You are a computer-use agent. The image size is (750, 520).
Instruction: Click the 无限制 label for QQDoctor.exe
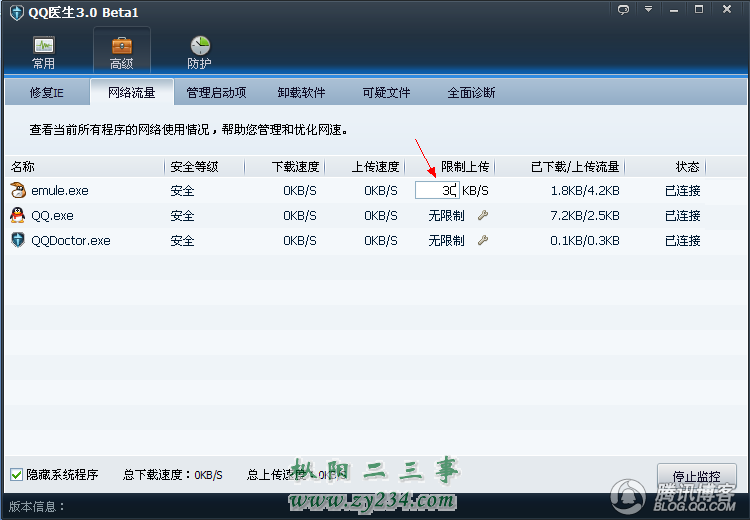(446, 240)
